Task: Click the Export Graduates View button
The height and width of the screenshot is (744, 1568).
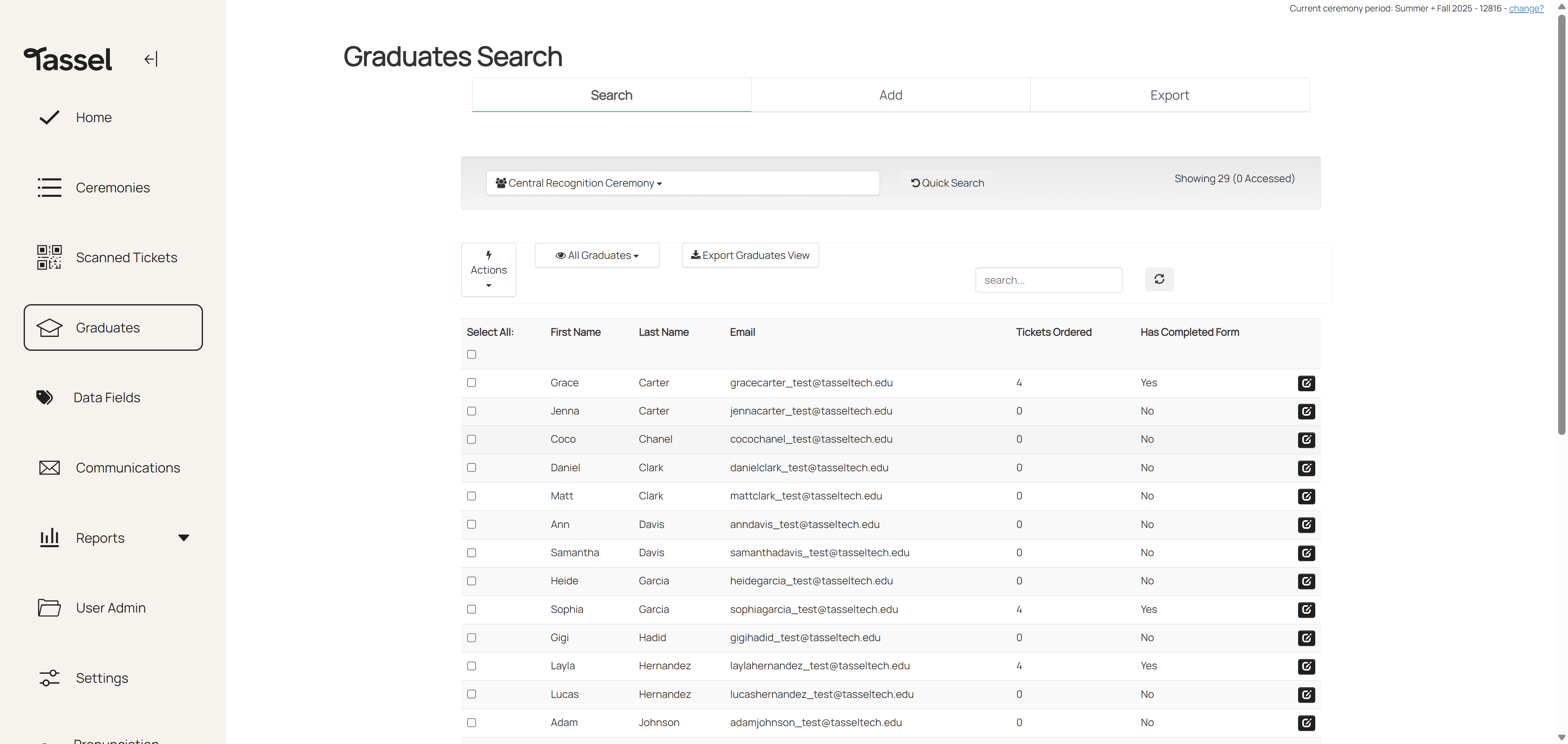Action: pos(750,255)
